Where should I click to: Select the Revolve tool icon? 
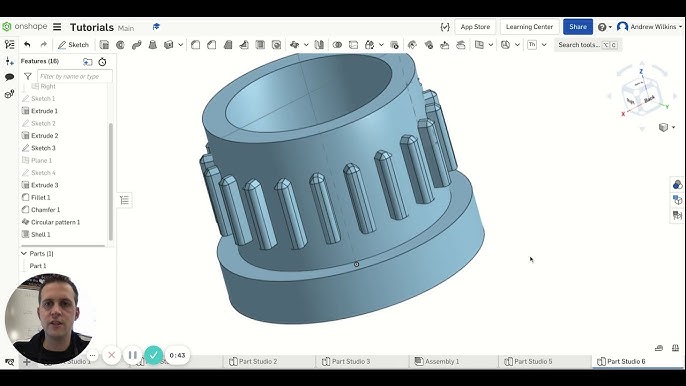pos(120,45)
